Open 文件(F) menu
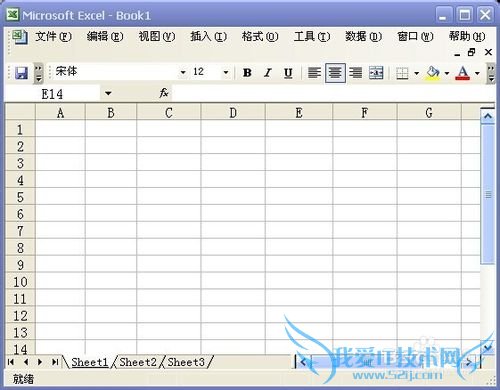The image size is (500, 390). click(x=53, y=36)
